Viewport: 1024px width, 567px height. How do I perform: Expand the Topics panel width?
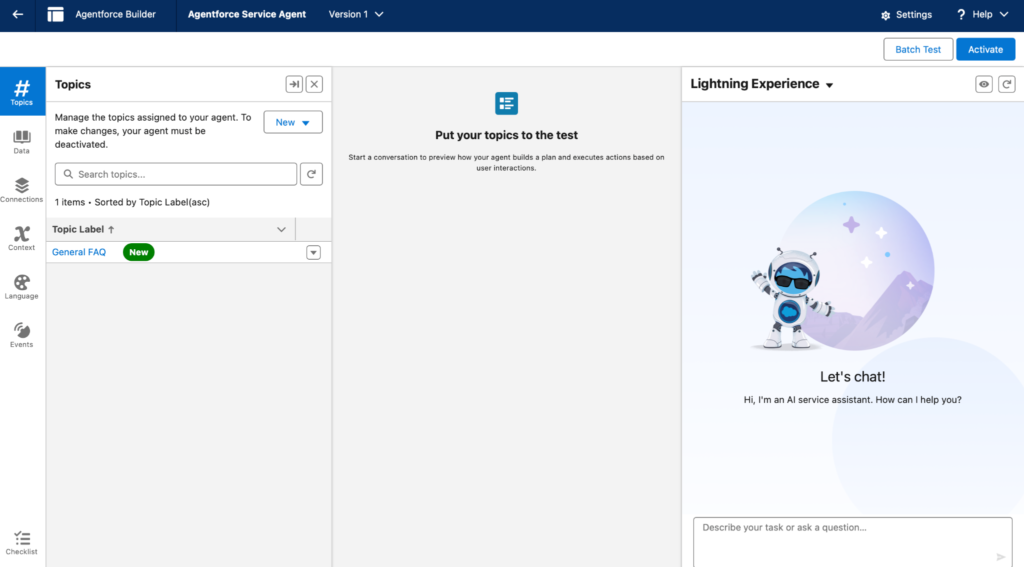coord(294,85)
